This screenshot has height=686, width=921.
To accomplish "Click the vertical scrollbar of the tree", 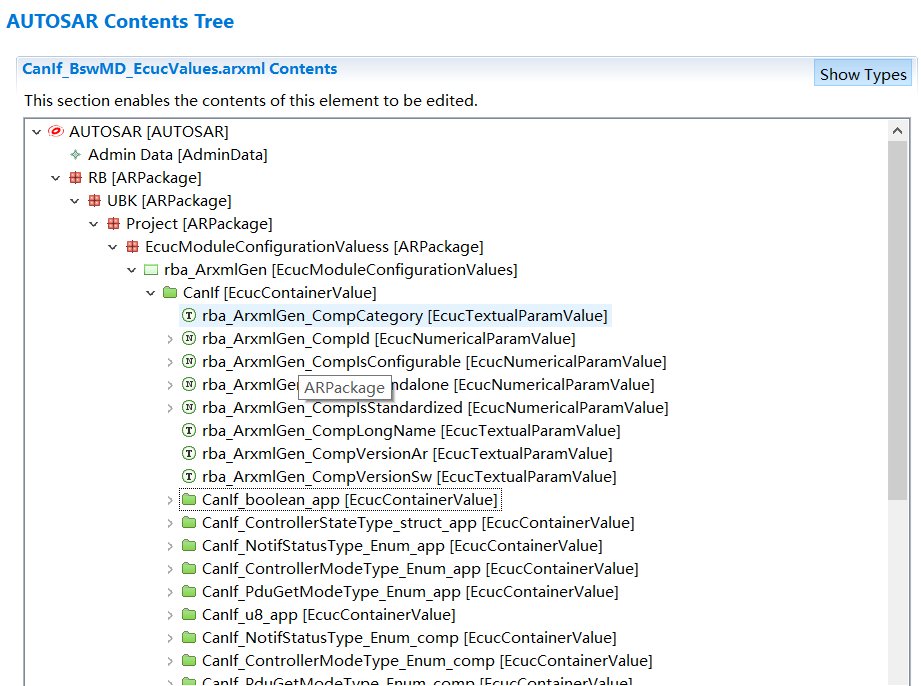I will tap(897, 320).
